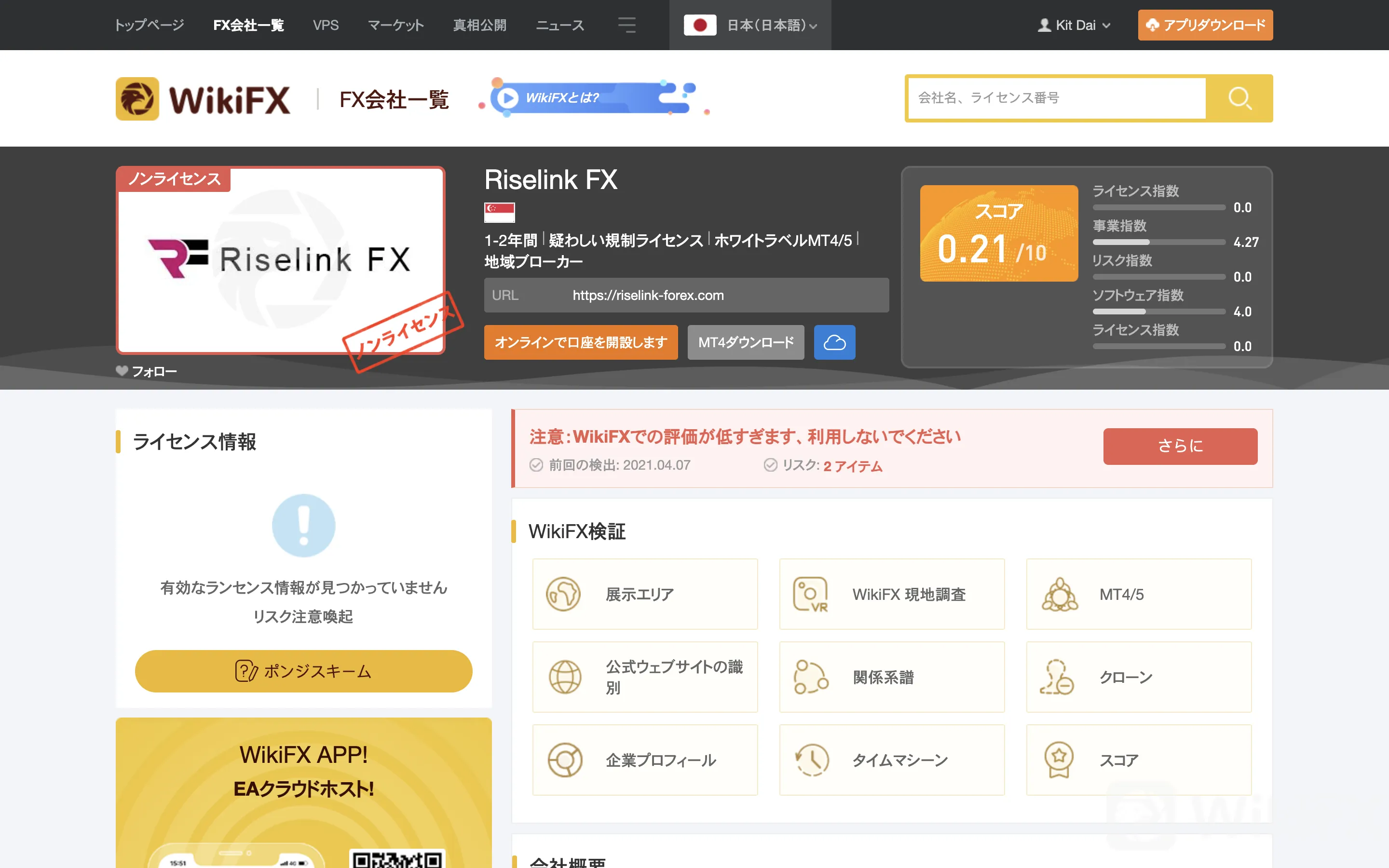Open the riselink-forex.com URL link
The height and width of the screenshot is (868, 1389).
tap(648, 295)
